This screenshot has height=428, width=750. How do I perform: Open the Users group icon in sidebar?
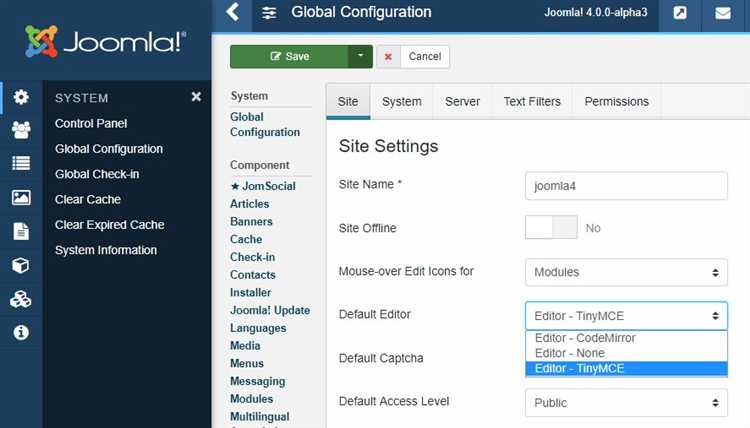click(20, 130)
